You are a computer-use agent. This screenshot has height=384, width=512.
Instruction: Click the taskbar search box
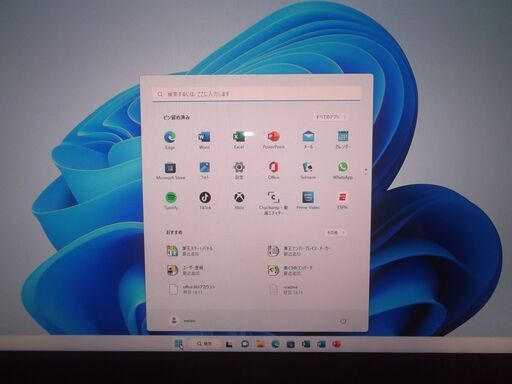[x=205, y=343]
